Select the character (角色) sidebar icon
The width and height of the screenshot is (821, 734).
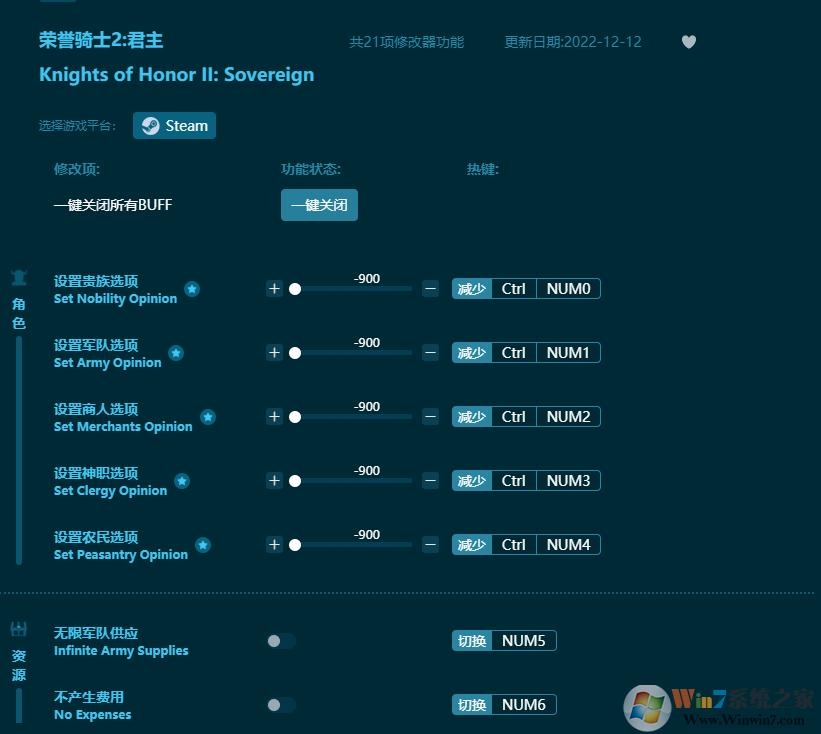pos(19,278)
